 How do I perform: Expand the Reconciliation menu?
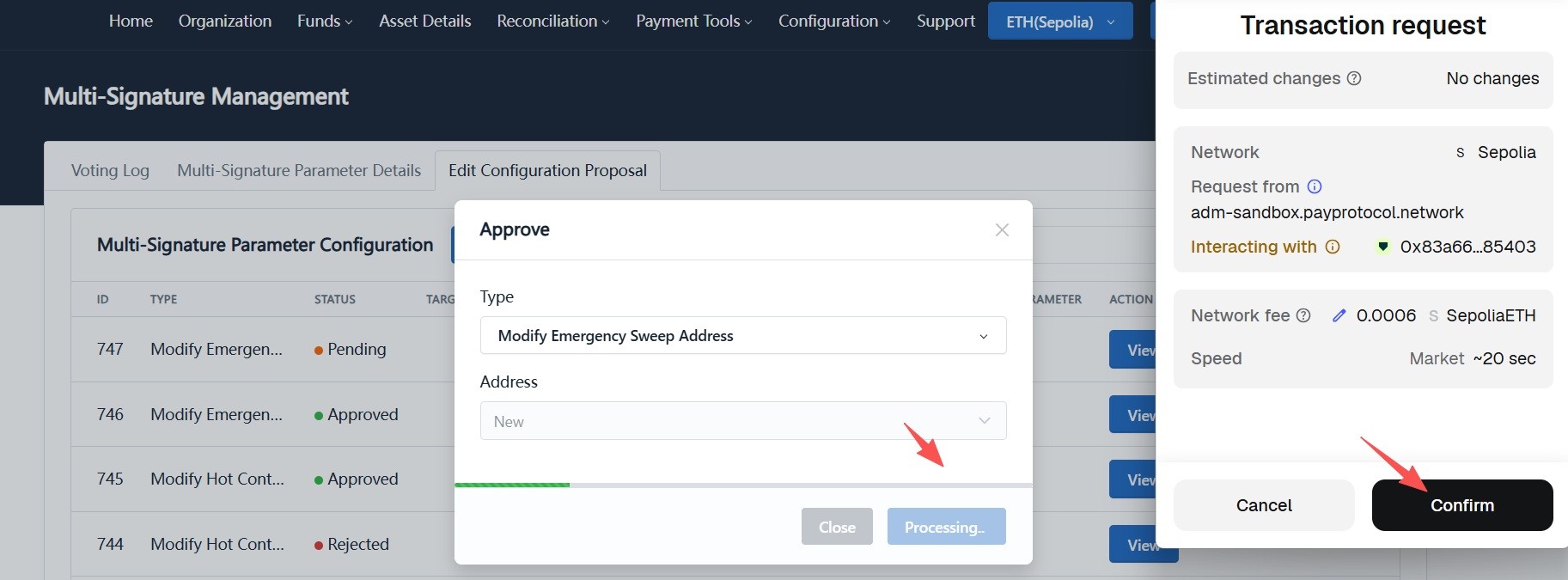553,21
